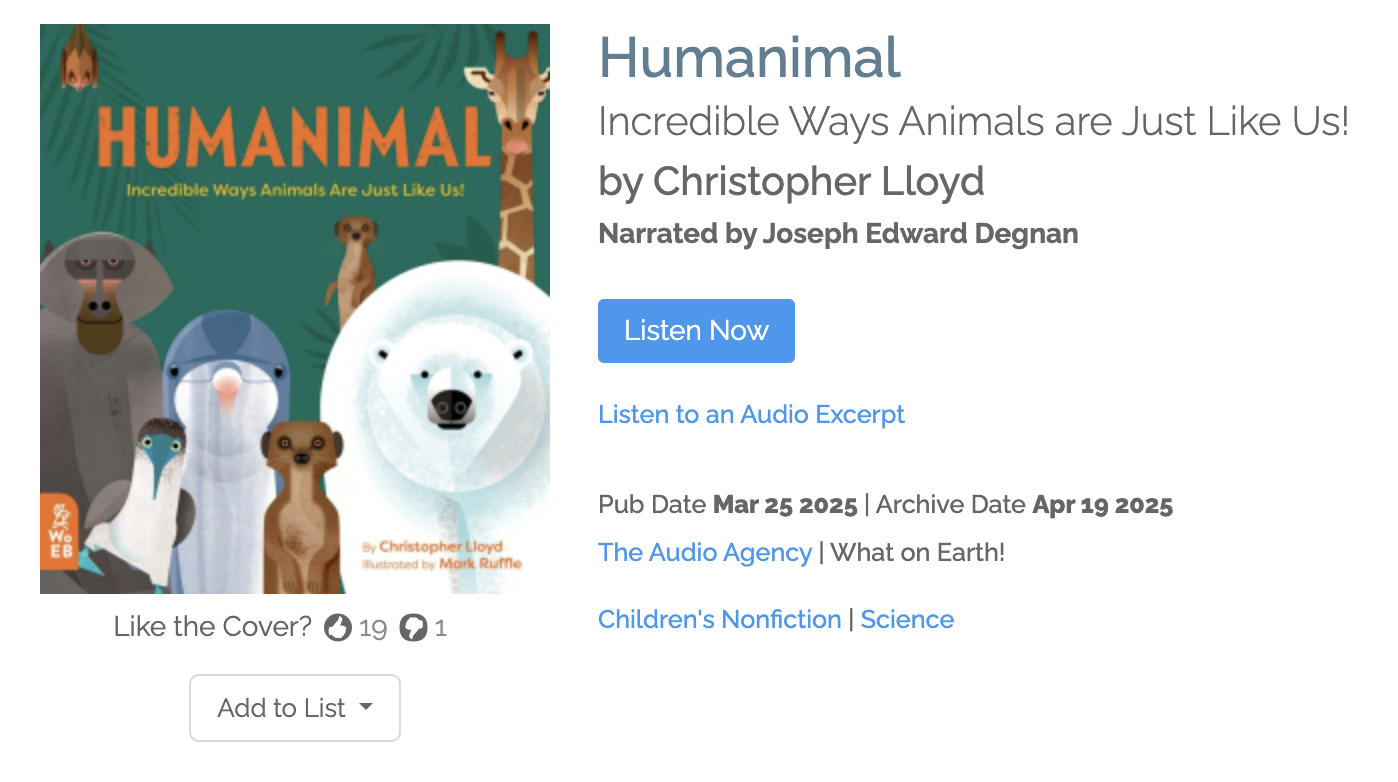Click the thumbs-up icon for the cover
The height and width of the screenshot is (782, 1398).
pyautogui.click(x=338, y=628)
